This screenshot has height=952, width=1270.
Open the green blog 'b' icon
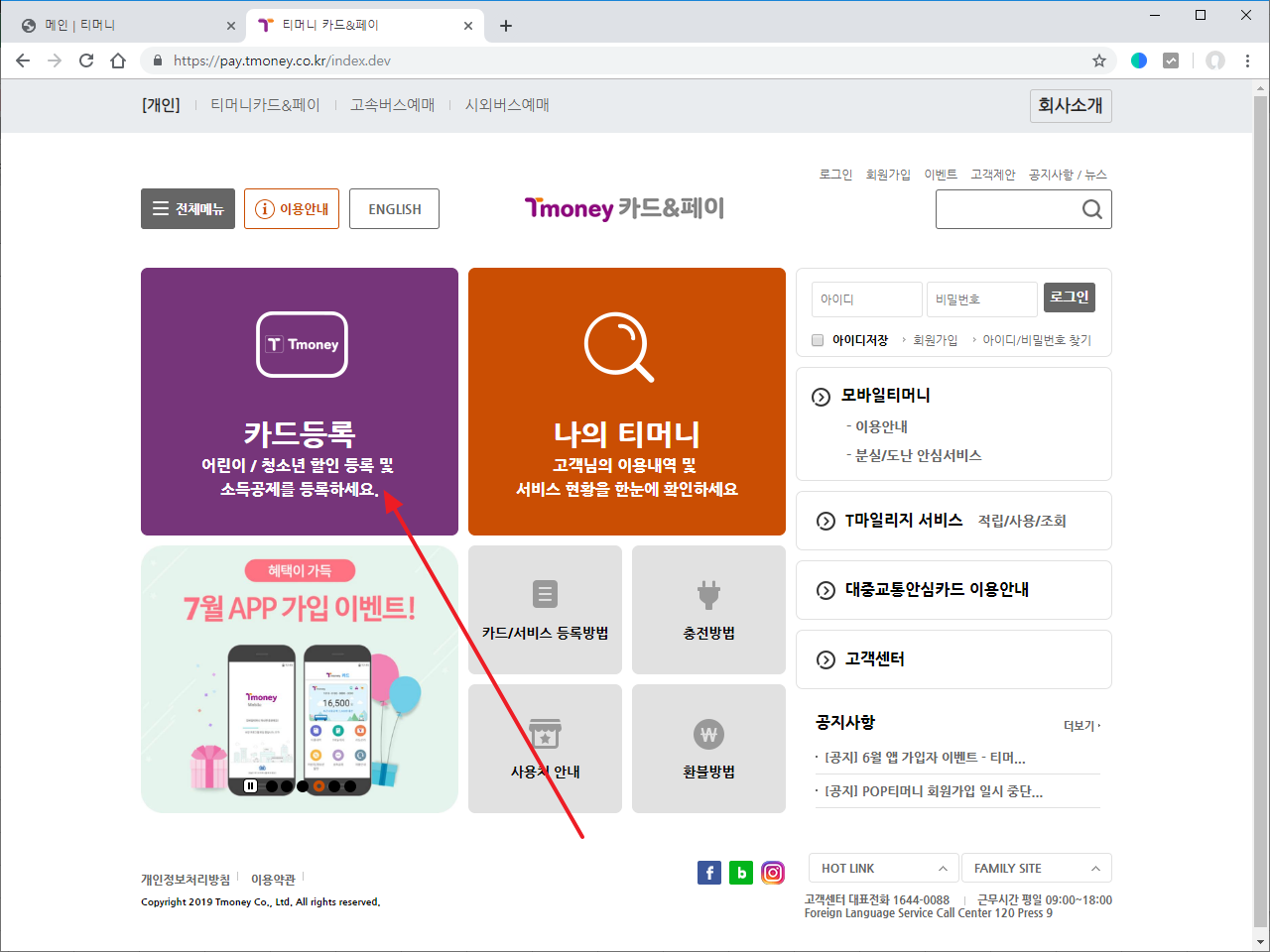click(741, 873)
